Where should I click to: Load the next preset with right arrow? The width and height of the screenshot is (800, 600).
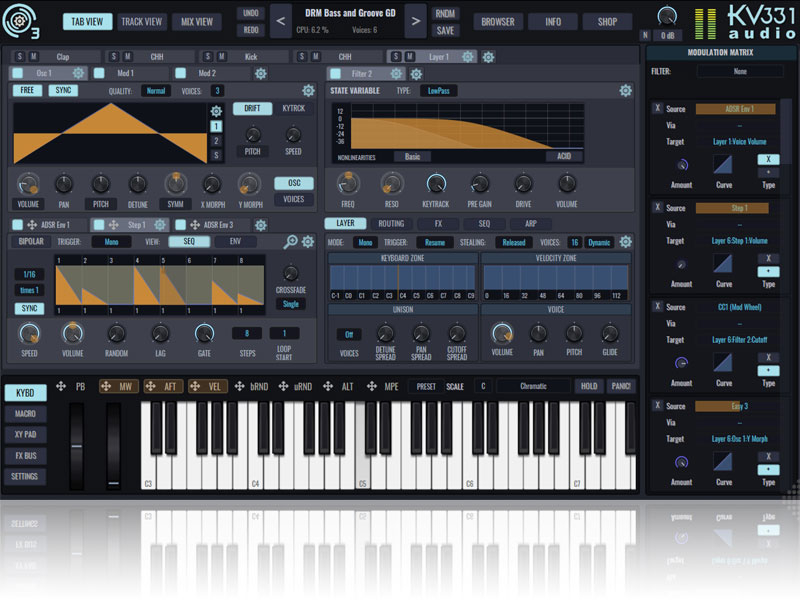(414, 20)
